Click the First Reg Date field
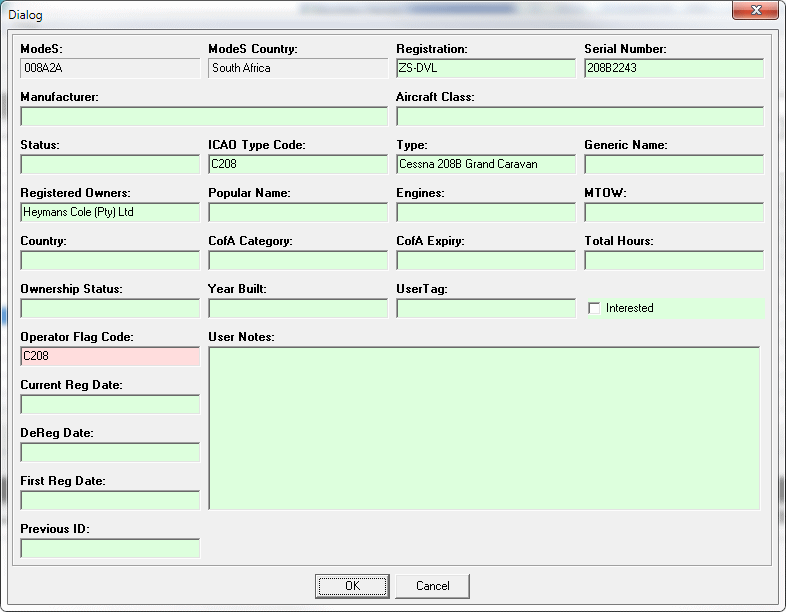This screenshot has width=786, height=612. coord(109,501)
